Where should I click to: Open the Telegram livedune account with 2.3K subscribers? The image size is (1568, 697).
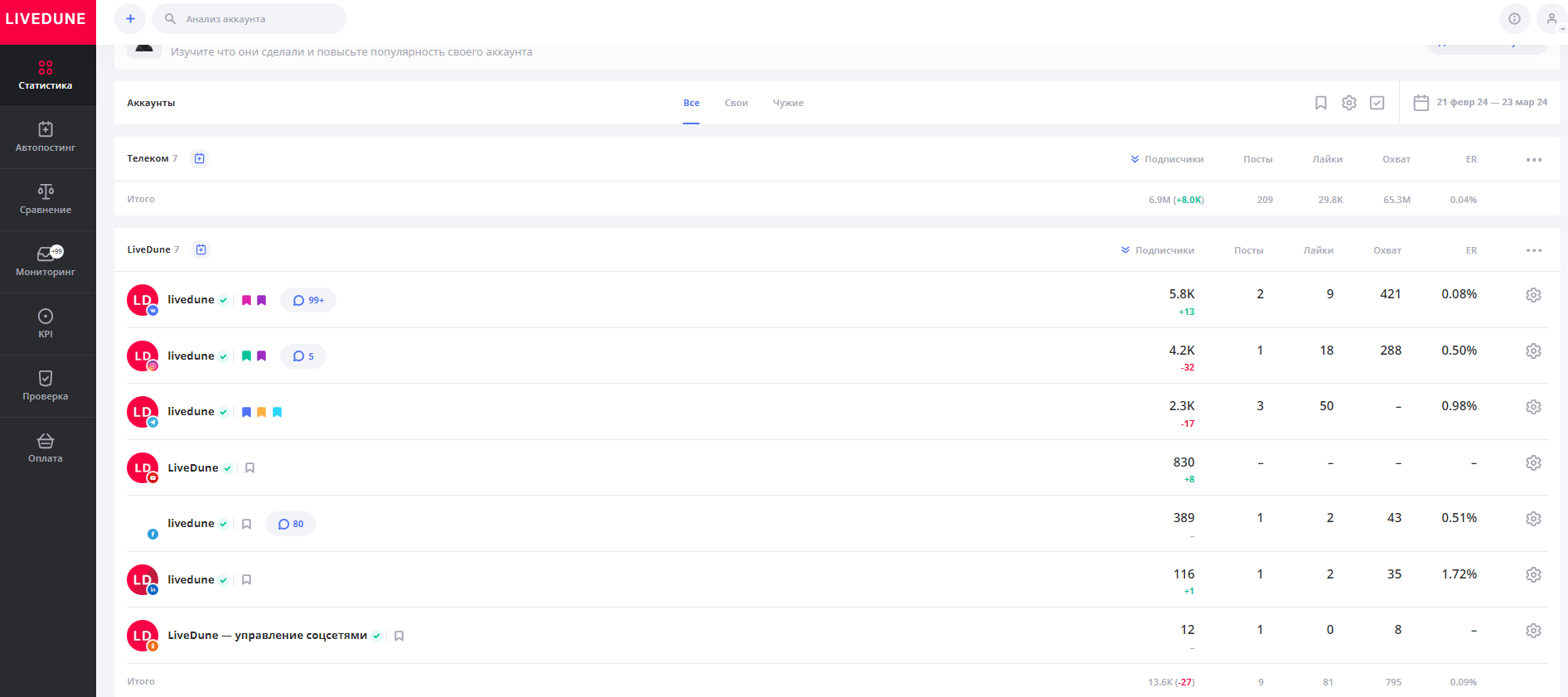pos(191,412)
